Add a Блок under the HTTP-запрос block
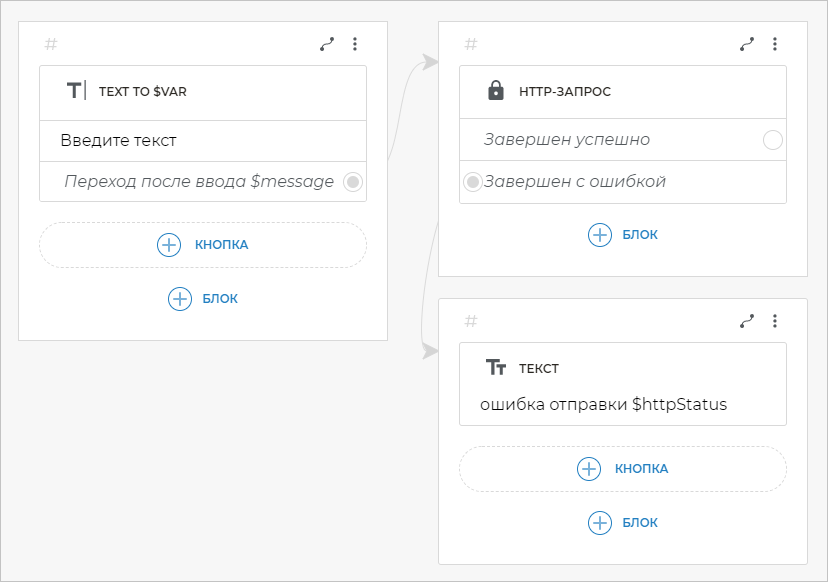Image resolution: width=828 pixels, height=582 pixels. click(x=623, y=235)
